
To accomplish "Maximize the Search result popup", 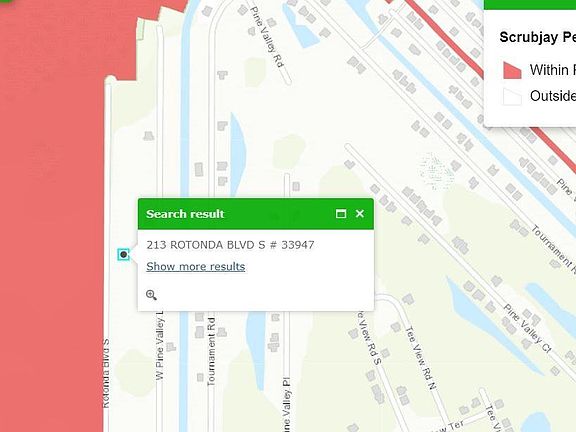I will [x=341, y=213].
